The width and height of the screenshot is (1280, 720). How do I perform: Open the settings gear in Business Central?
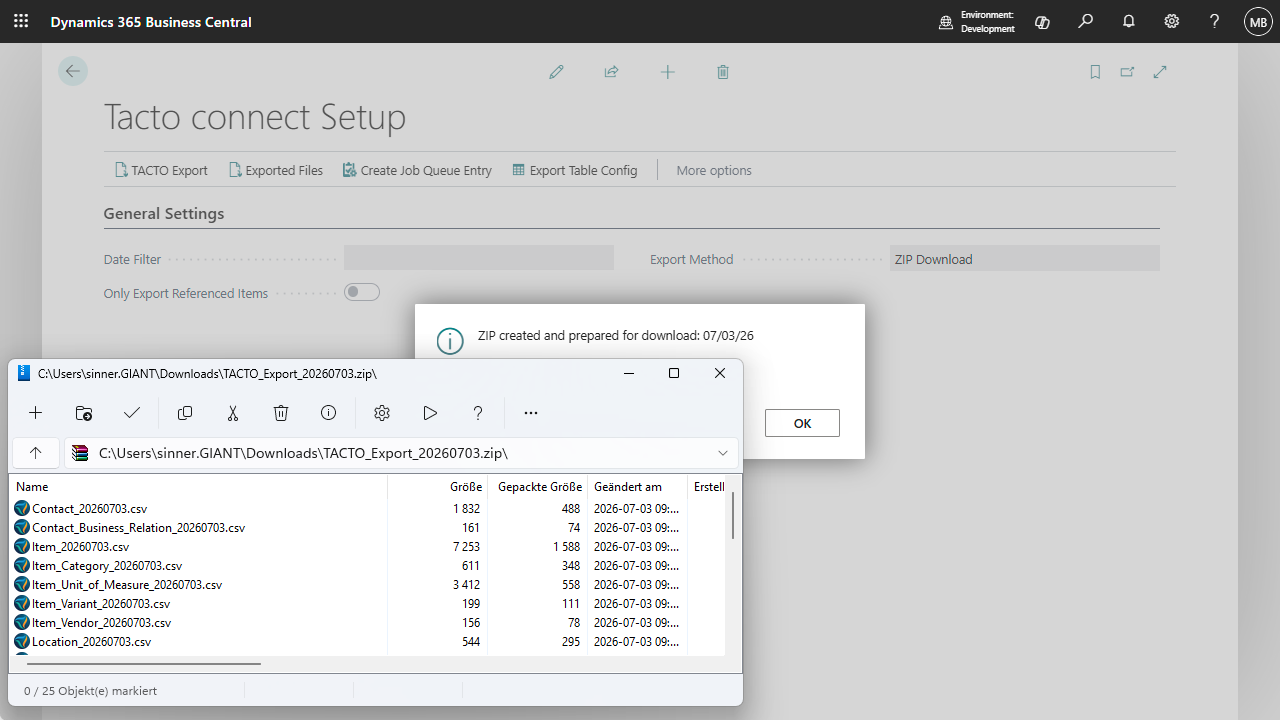pyautogui.click(x=1171, y=21)
